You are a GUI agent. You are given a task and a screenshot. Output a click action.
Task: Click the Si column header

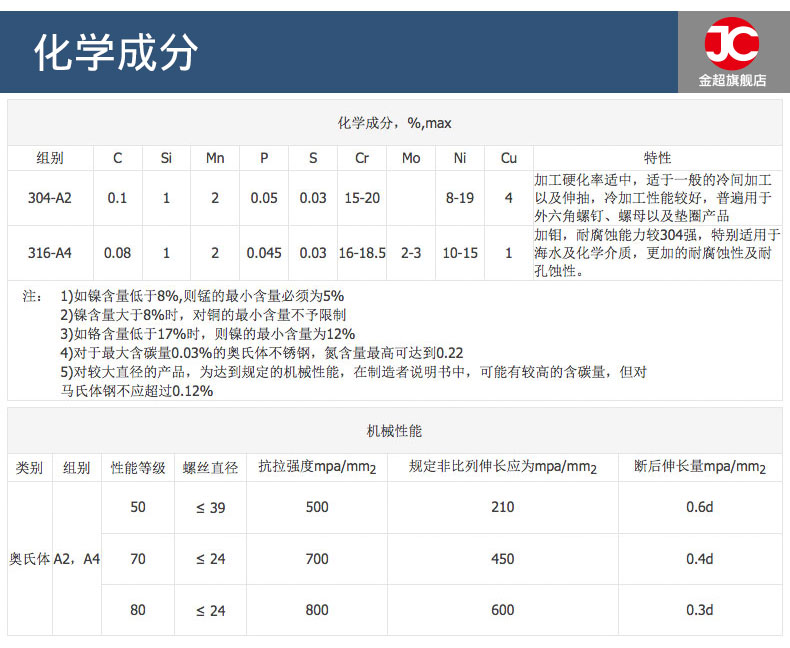[166, 158]
